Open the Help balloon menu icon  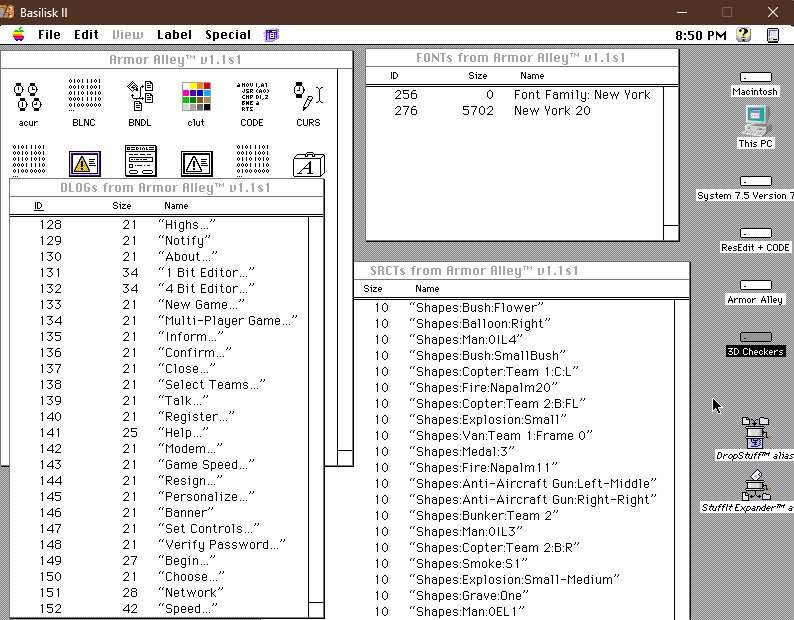(743, 35)
